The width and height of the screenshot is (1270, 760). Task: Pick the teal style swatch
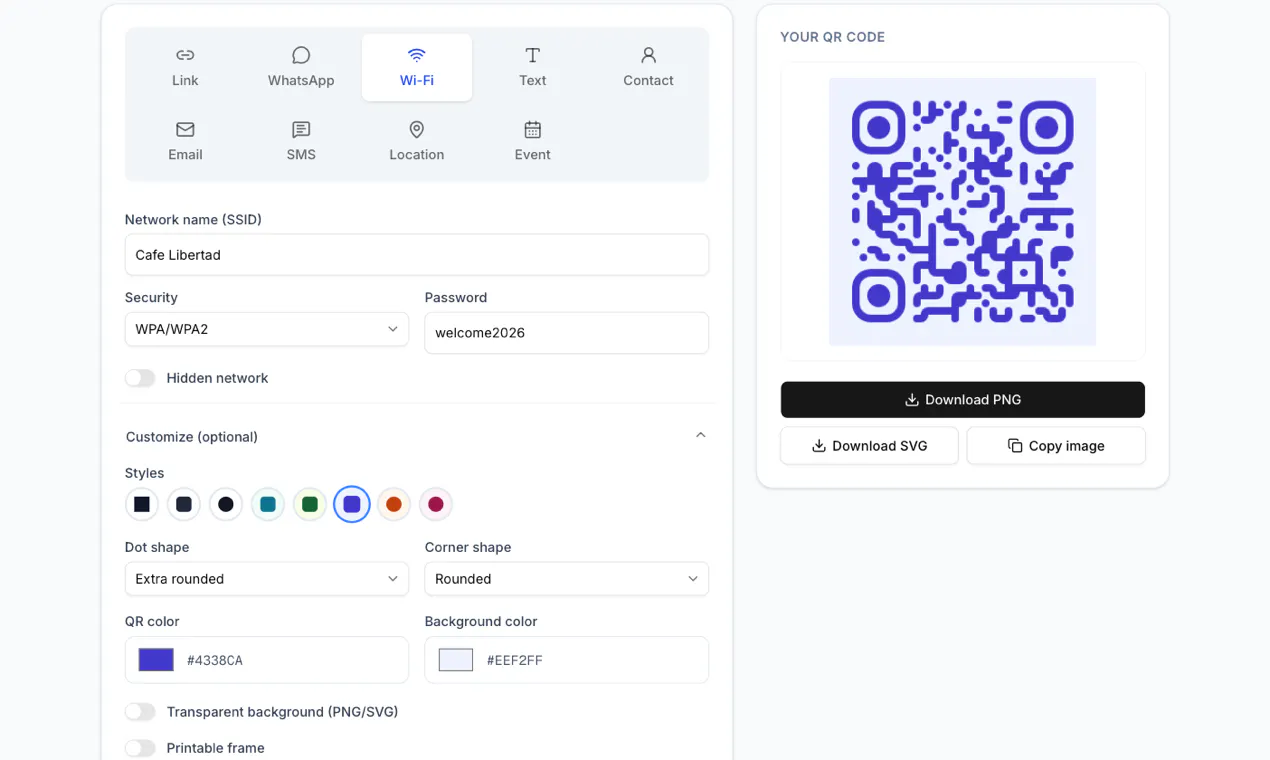[268, 504]
